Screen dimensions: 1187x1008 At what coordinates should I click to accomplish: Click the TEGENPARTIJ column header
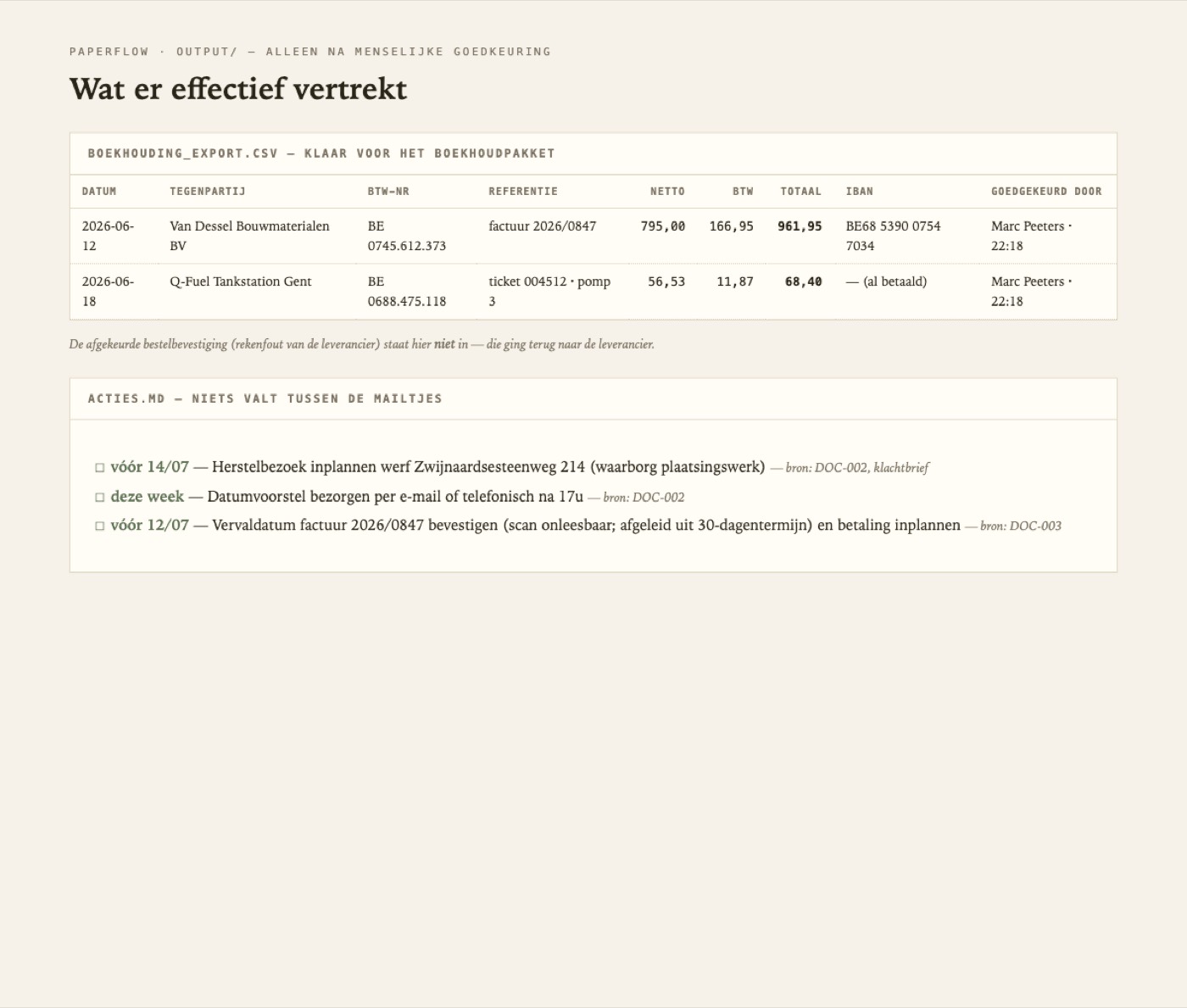point(208,192)
